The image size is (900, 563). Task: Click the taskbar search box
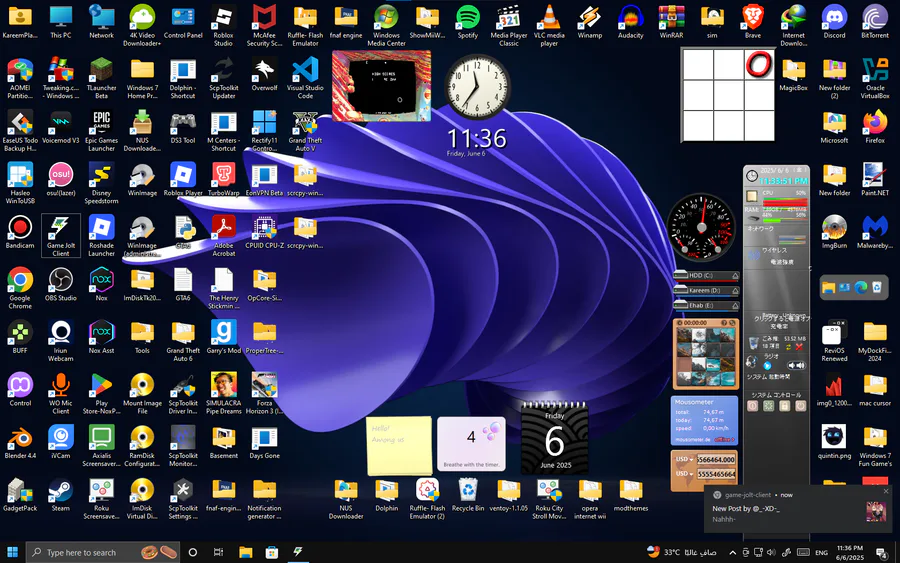[102, 552]
